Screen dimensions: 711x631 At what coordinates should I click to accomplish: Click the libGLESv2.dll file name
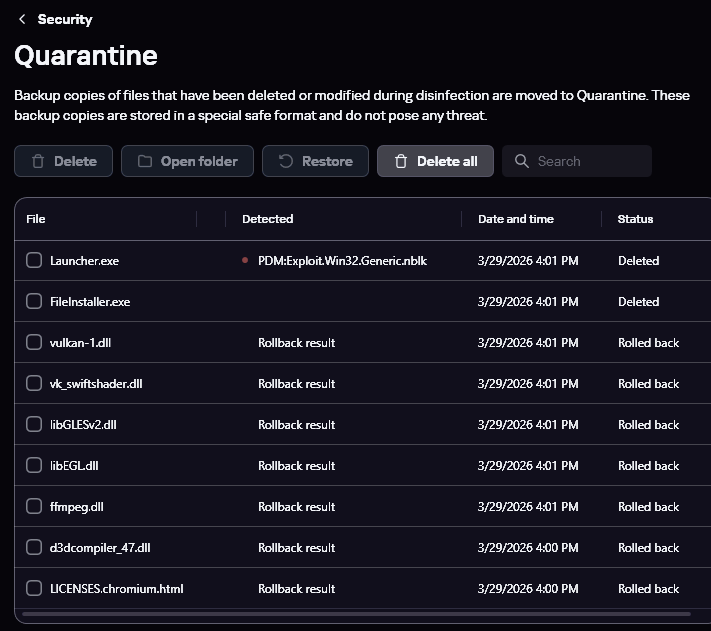click(83, 425)
